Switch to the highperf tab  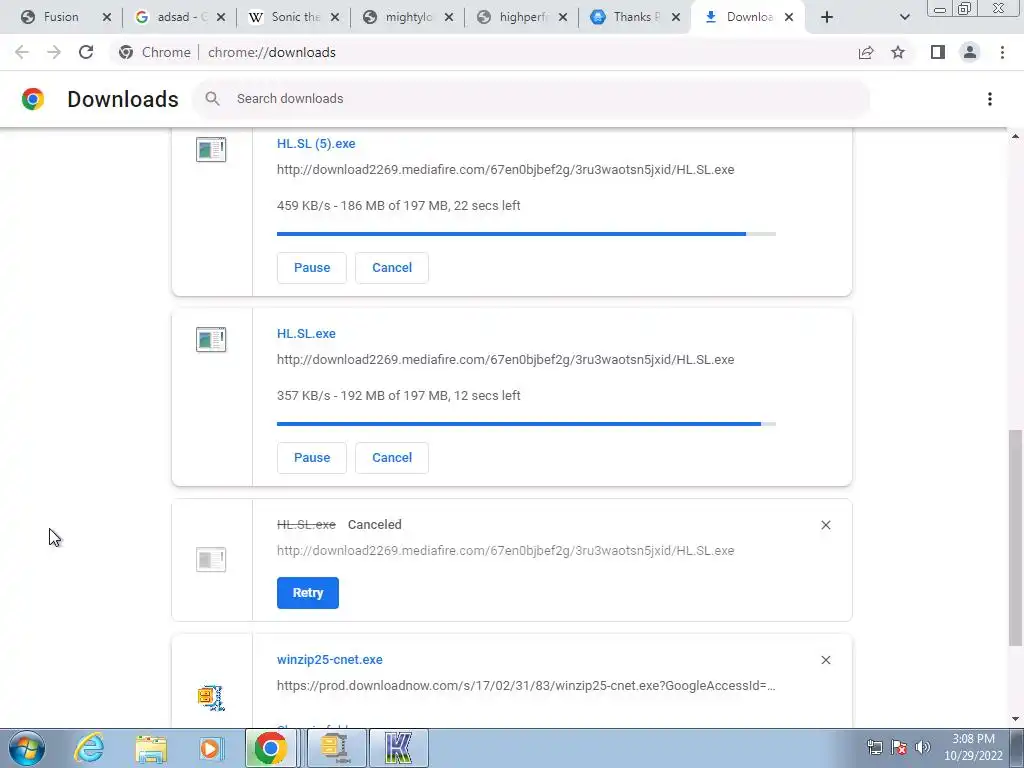[516, 17]
